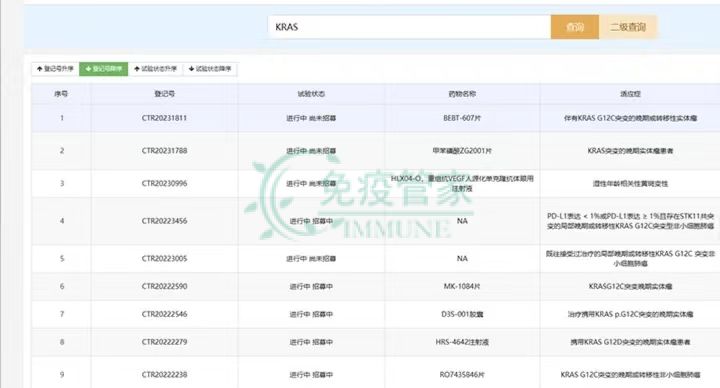Click the 序号 column header

tap(61, 94)
